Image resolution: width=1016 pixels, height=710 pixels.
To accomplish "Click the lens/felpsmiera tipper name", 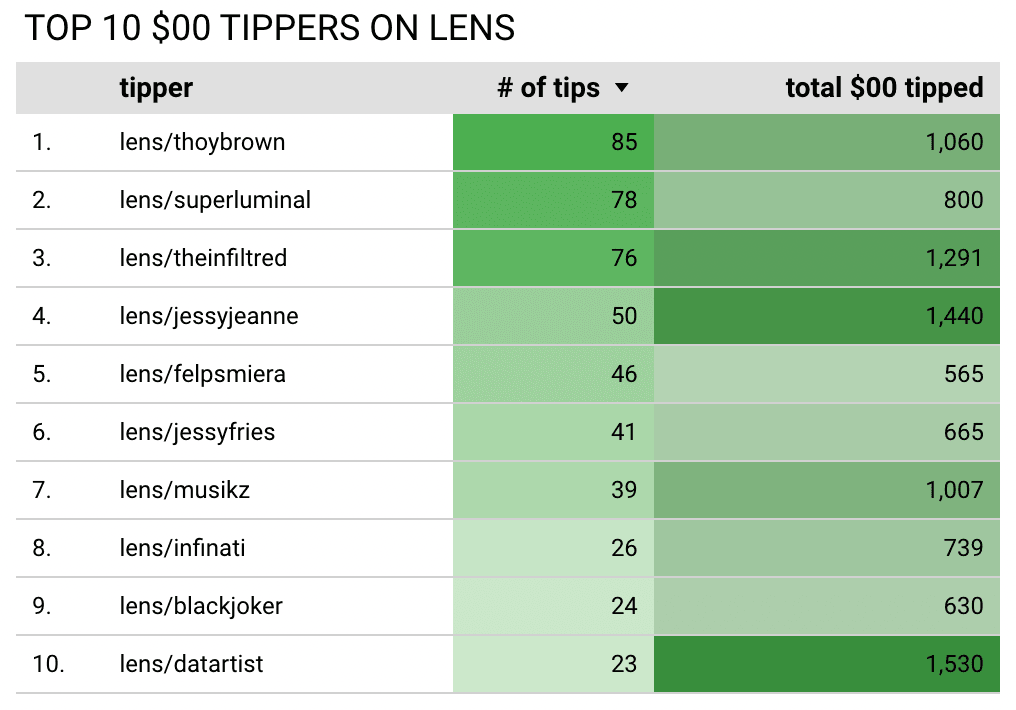I will 202,374.
